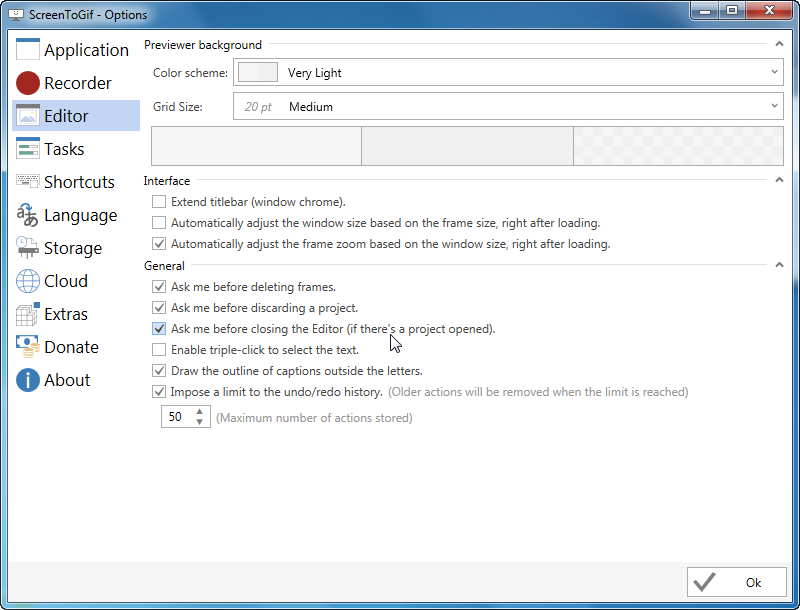Open the Donate section
The width and height of the screenshot is (800, 610).
click(x=76, y=347)
